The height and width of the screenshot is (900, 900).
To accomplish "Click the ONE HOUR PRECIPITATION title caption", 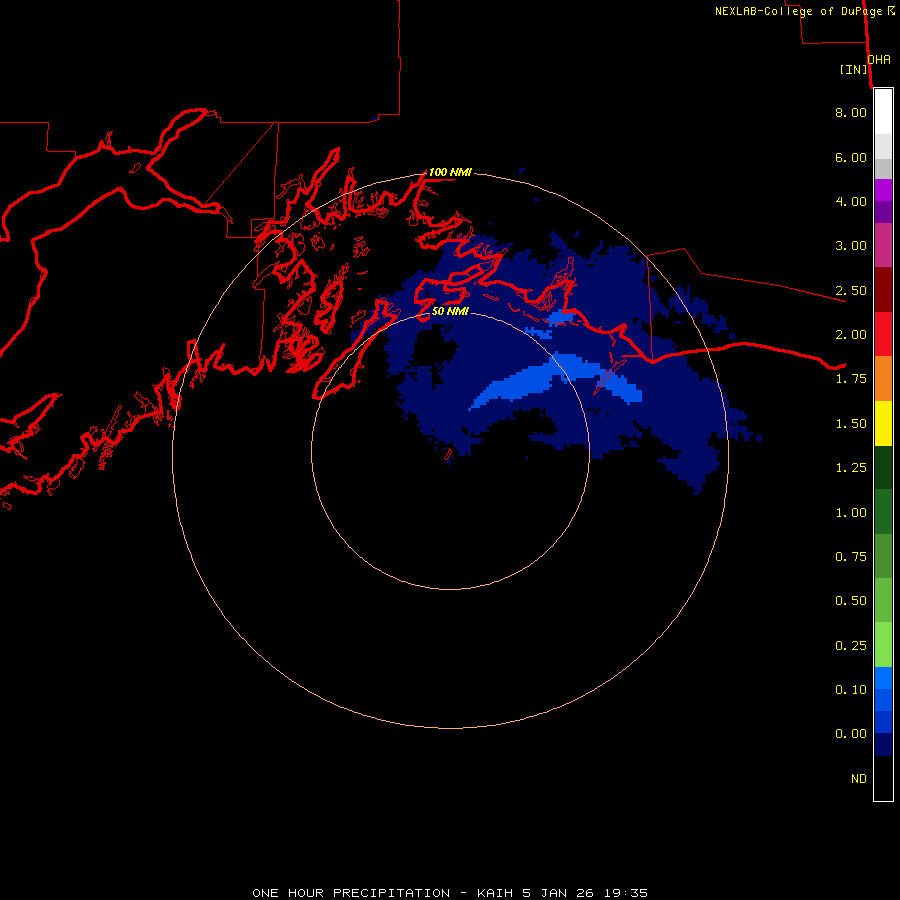I will [450, 893].
